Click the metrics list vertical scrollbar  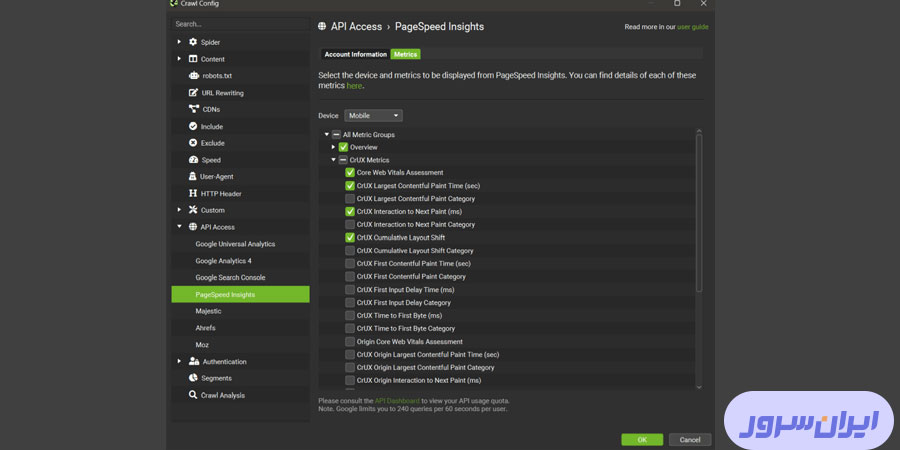[x=698, y=215]
